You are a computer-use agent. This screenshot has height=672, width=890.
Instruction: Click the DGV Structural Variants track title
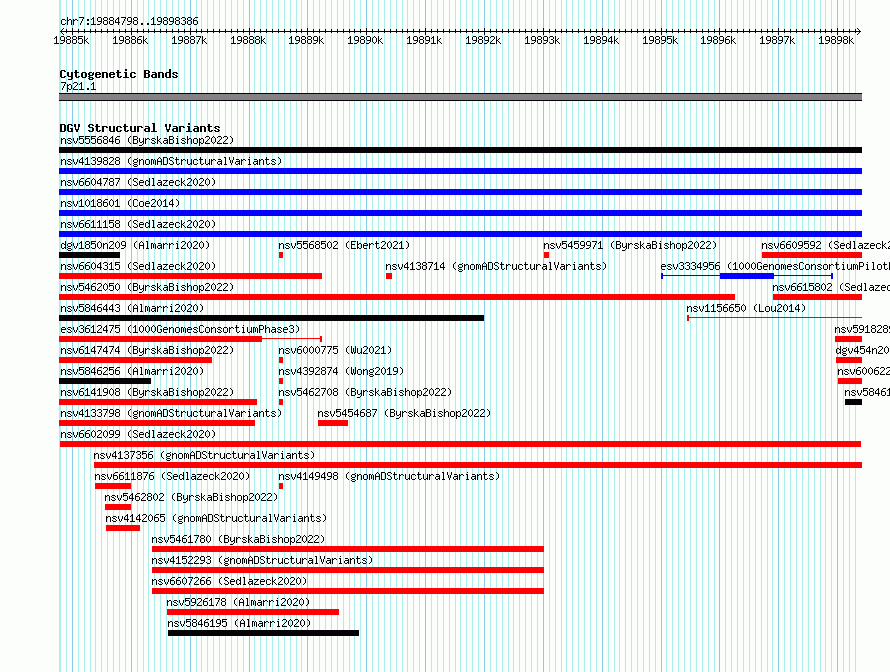140,128
